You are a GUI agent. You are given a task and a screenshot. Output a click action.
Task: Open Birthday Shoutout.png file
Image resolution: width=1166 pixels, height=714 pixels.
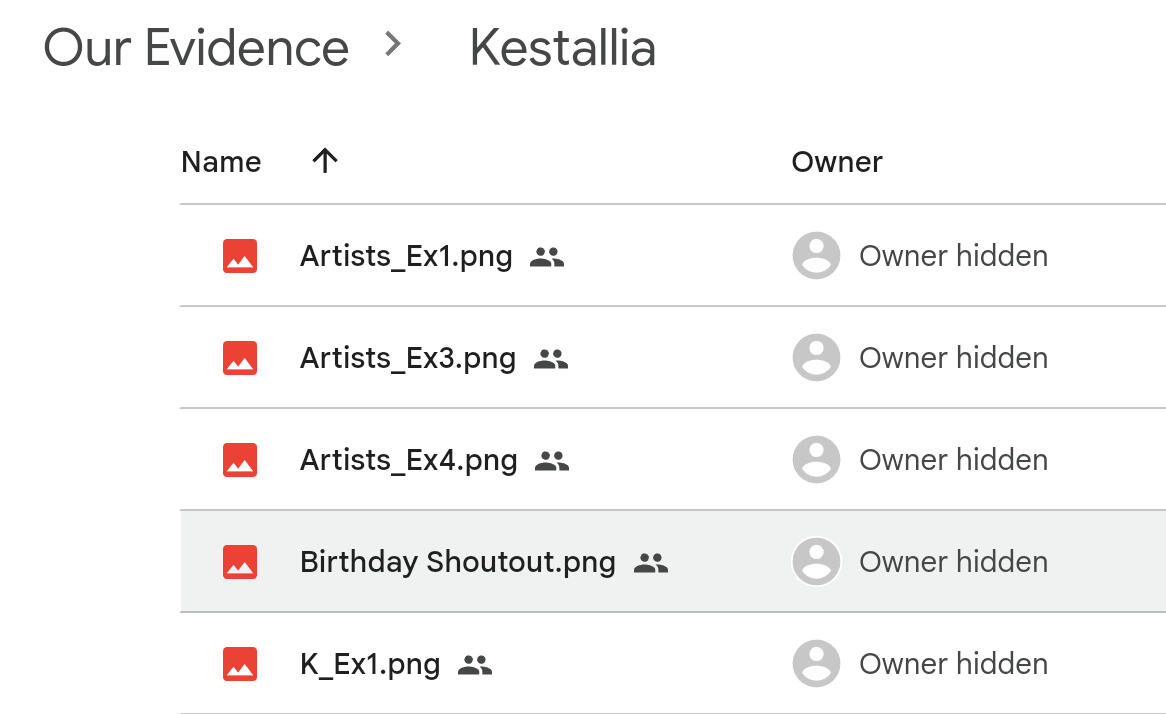tap(457, 562)
